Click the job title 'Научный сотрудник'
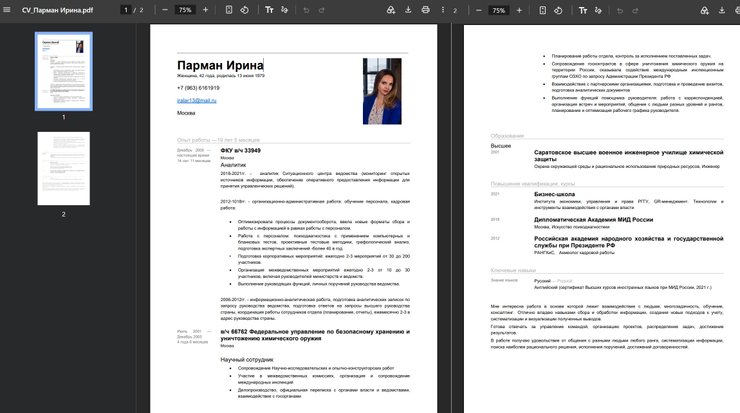 tap(247, 360)
